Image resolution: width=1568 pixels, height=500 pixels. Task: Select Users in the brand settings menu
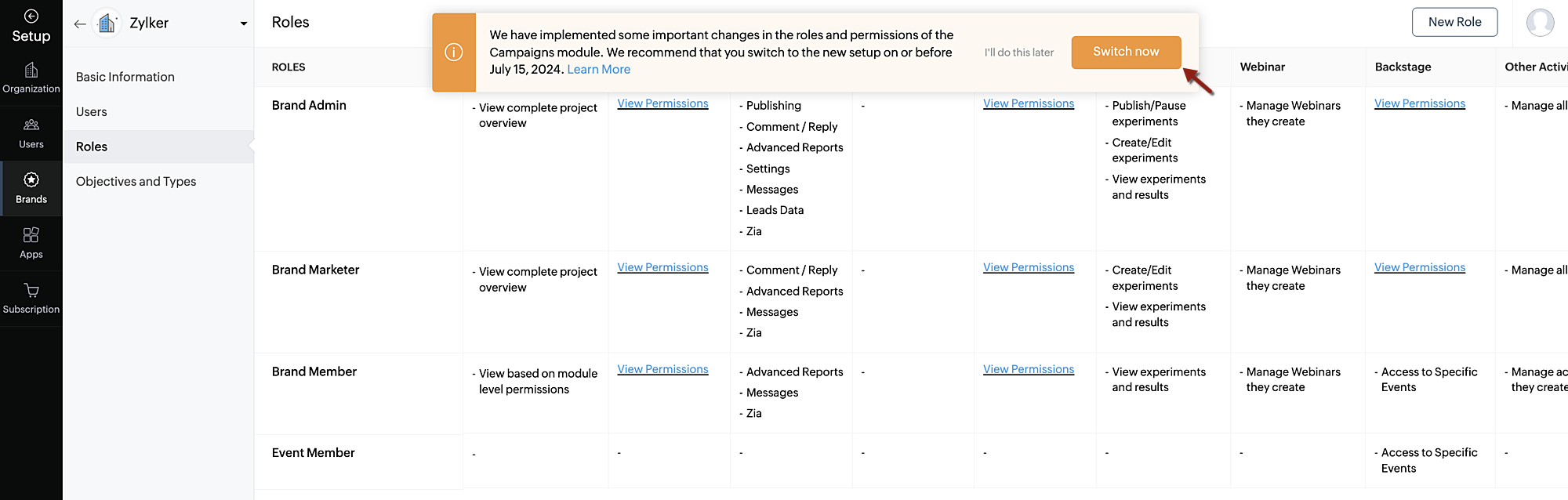tap(92, 111)
